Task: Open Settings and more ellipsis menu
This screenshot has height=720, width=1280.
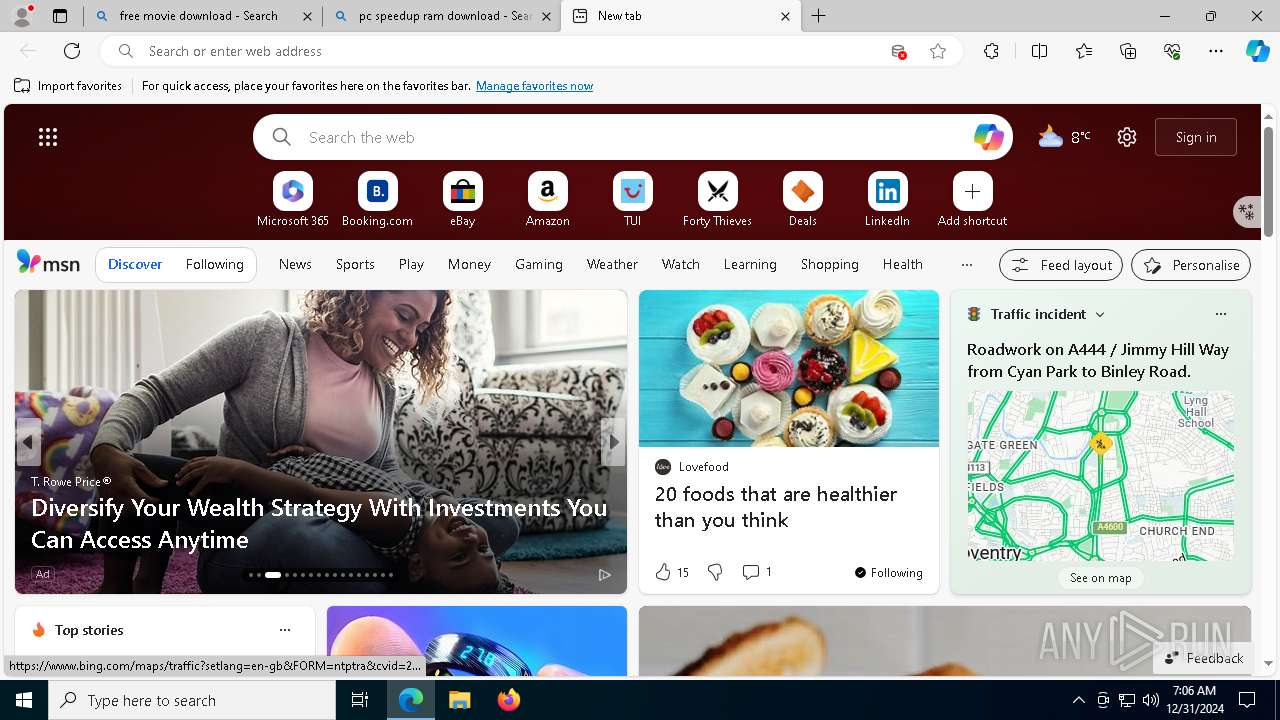Action: 1216,51
